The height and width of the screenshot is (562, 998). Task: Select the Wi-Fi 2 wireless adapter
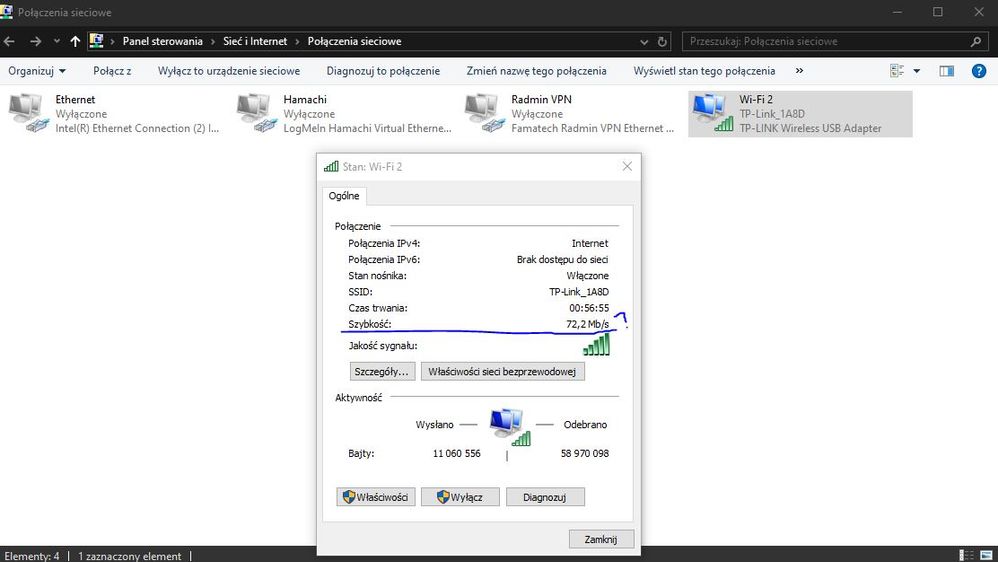(711, 113)
